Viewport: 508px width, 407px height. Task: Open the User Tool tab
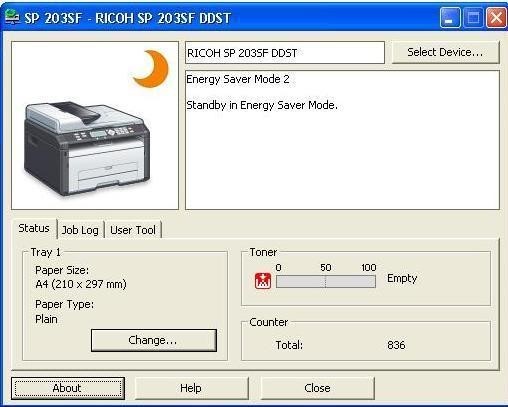pyautogui.click(x=133, y=230)
